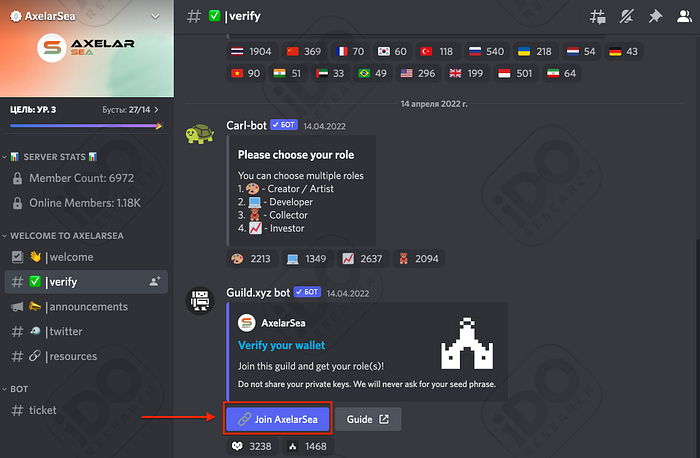This screenshot has width=700, height=458.
Task: Open the threads icon in channel header
Action: (x=597, y=17)
